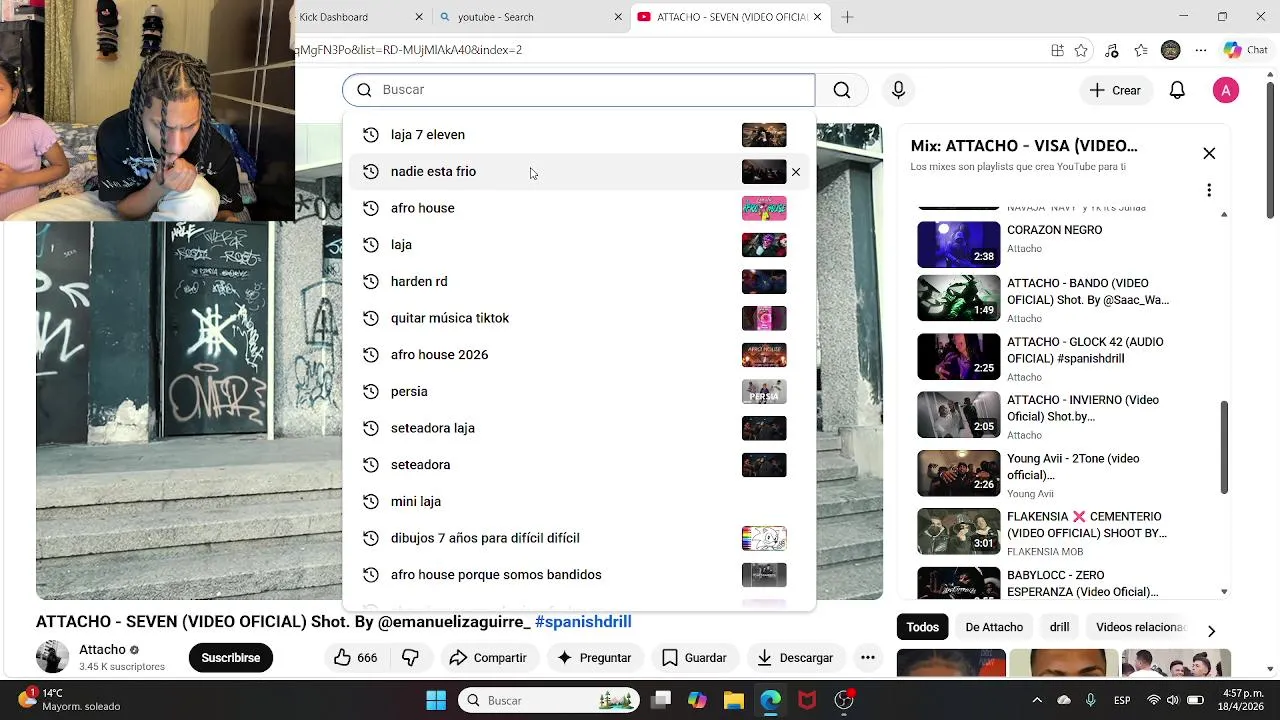The image size is (1280, 720).
Task: Click the Guardar save button
Action: coord(694,657)
